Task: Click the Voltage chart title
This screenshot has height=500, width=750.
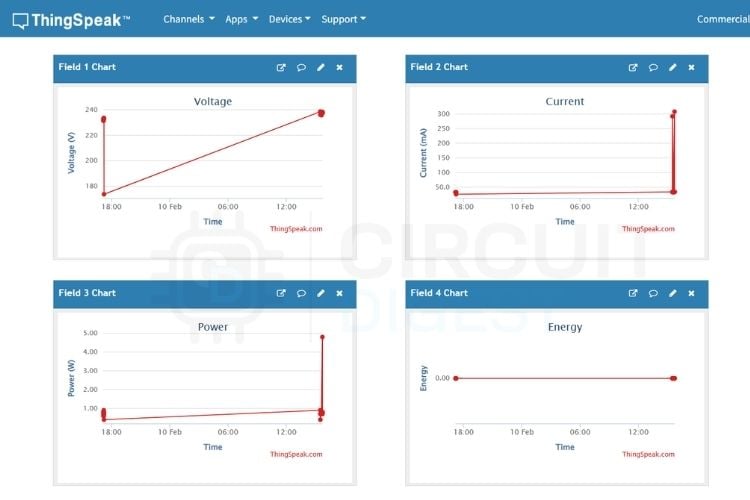Action: tap(213, 101)
